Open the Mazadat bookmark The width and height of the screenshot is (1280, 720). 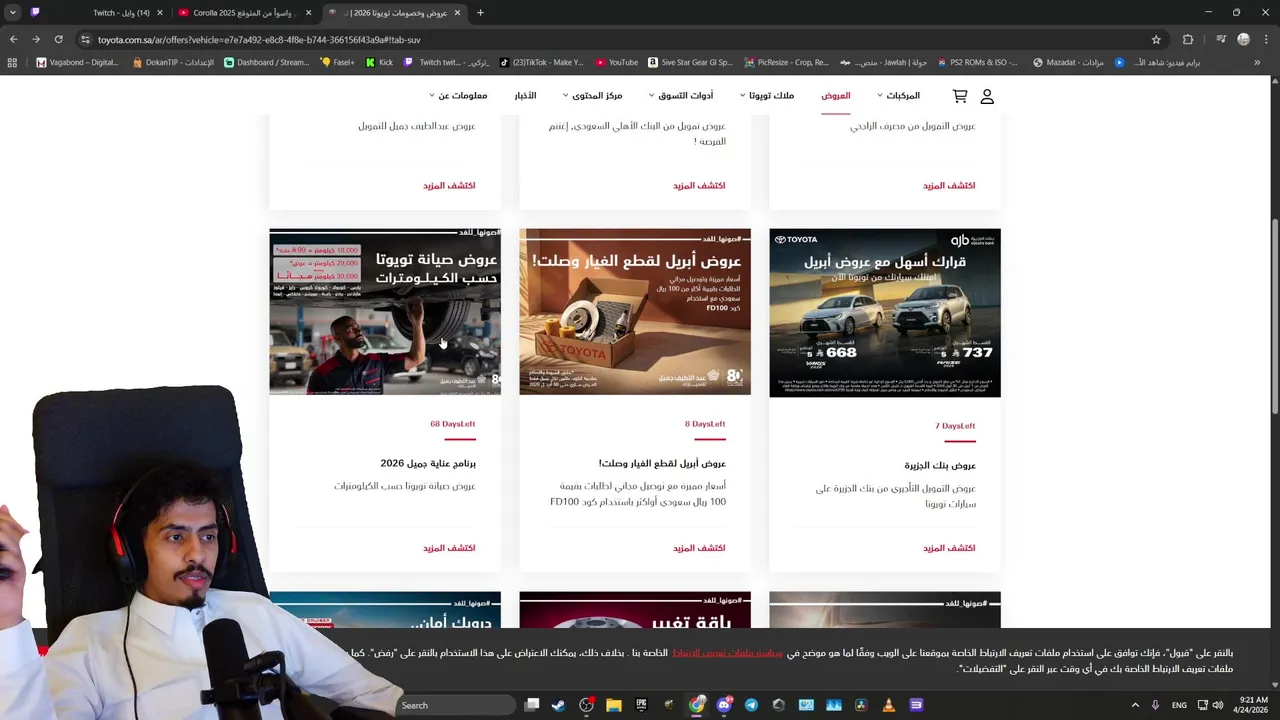click(x=1068, y=62)
